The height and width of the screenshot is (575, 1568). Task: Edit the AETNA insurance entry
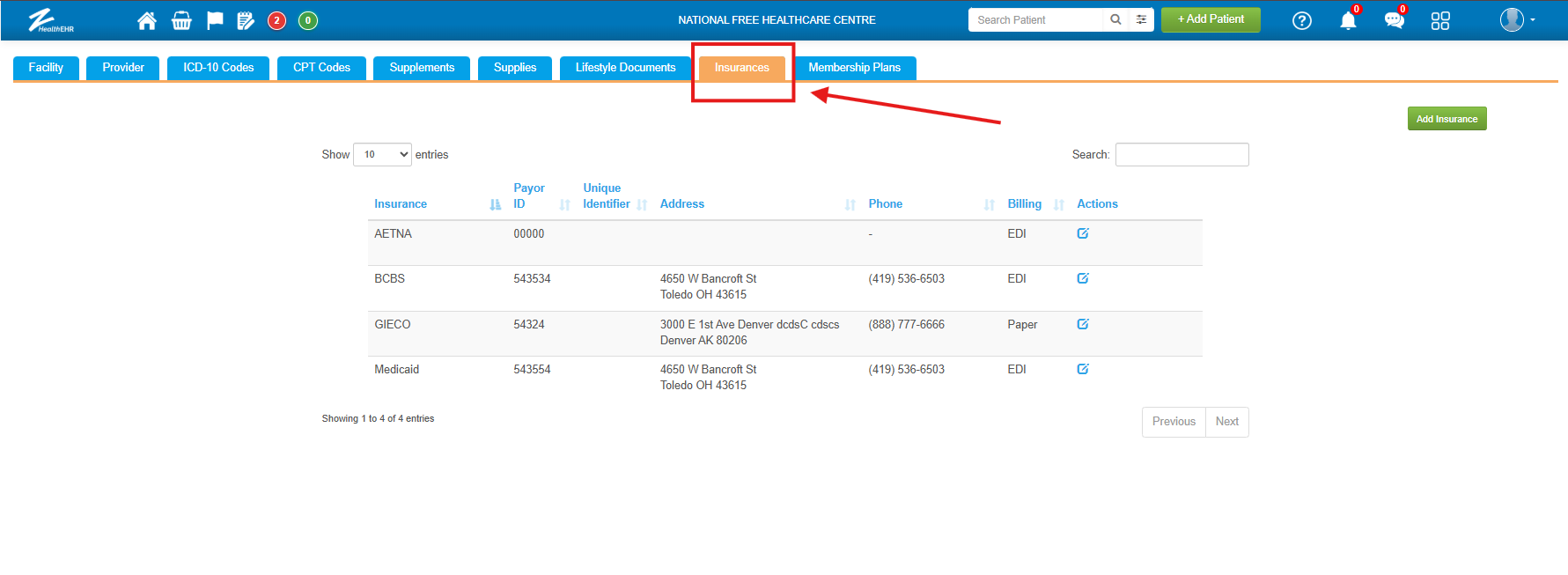click(1083, 233)
